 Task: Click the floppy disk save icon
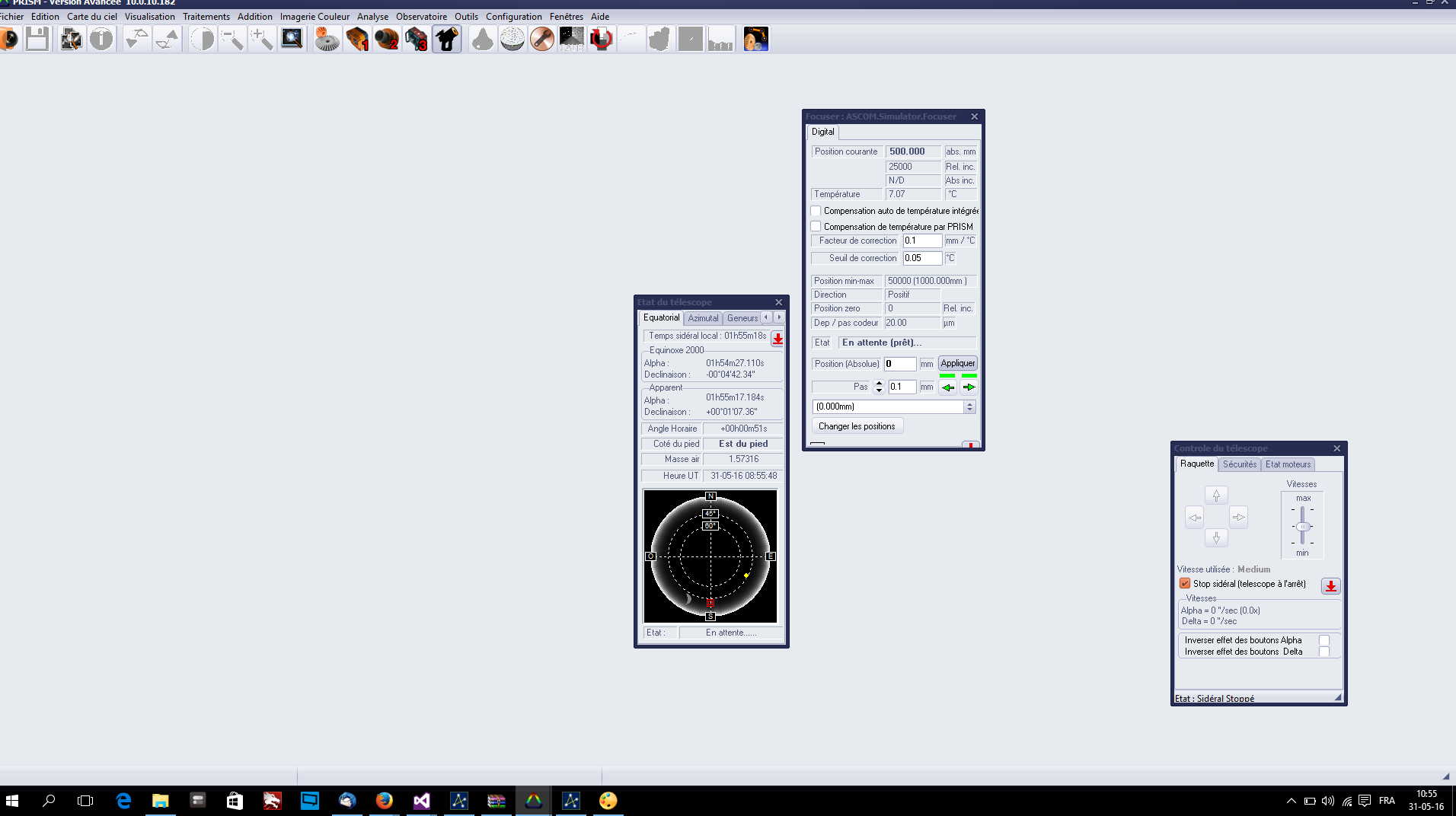pos(37,39)
